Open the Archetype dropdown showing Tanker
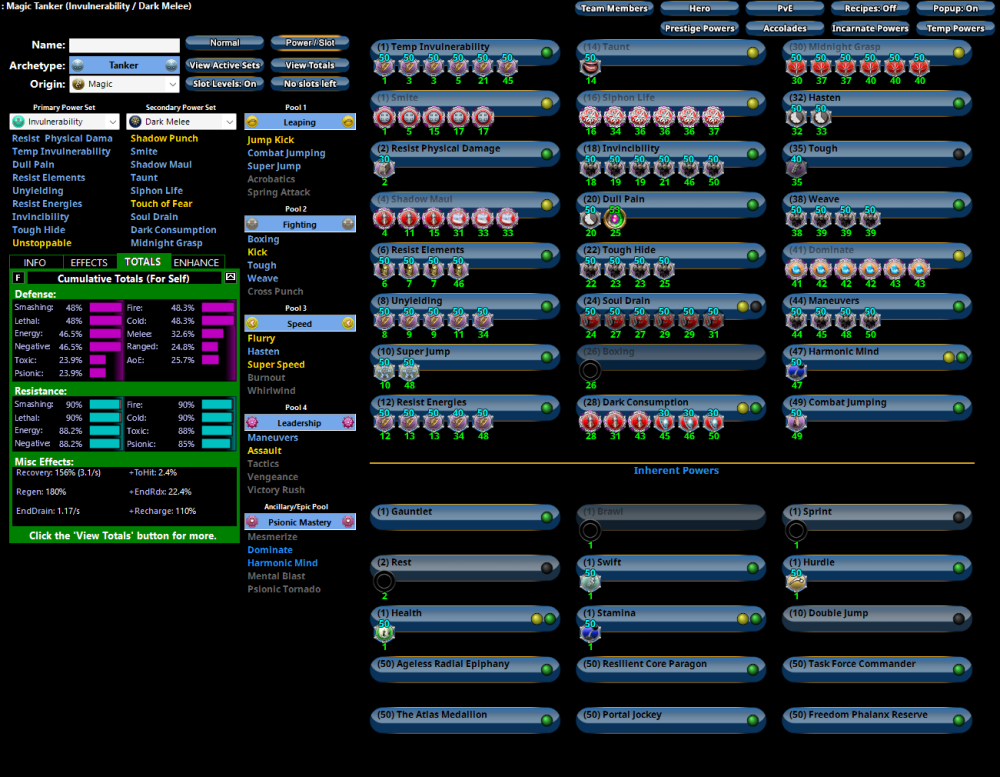This screenshot has height=777, width=1000. (x=124, y=64)
